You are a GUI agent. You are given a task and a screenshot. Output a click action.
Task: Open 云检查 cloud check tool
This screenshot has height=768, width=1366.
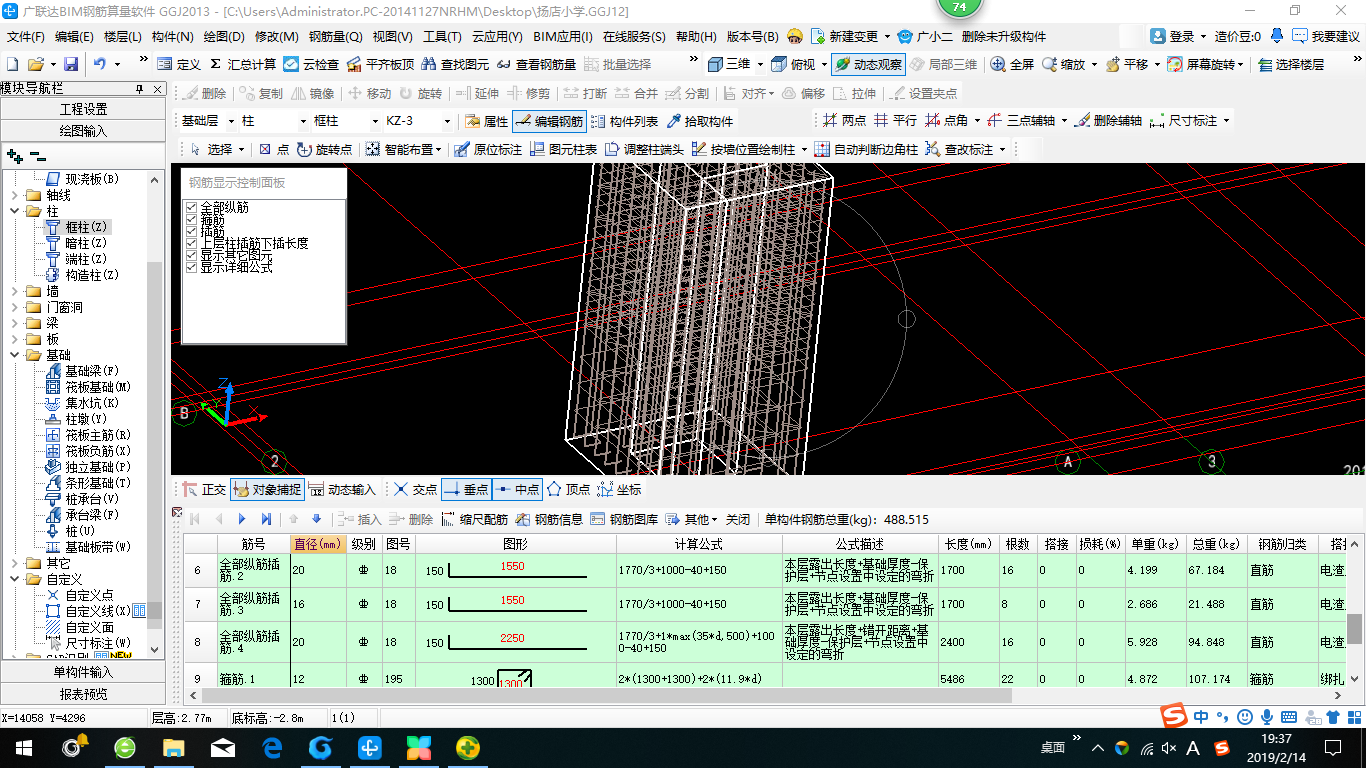tap(311, 64)
